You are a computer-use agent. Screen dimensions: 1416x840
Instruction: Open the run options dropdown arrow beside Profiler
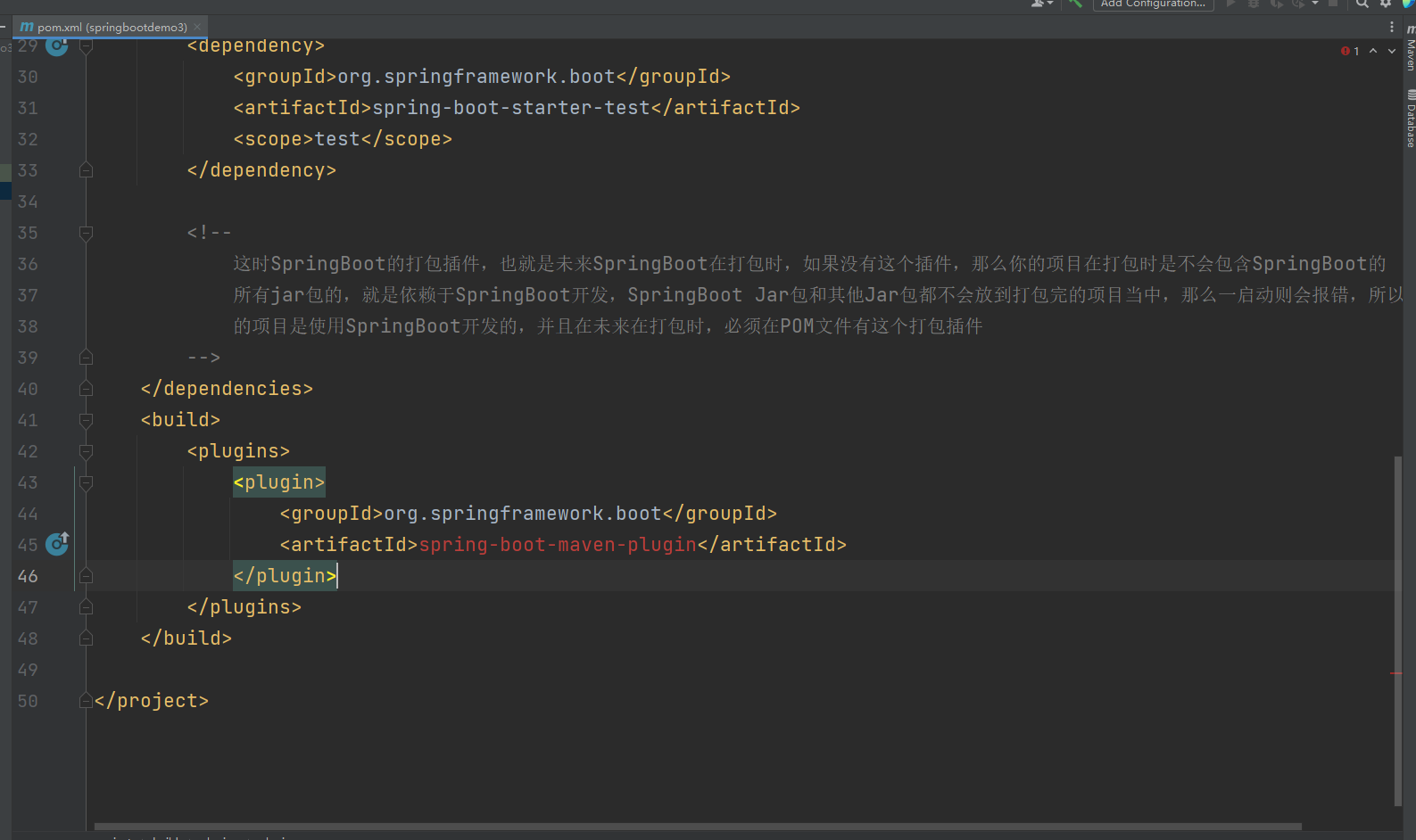(1314, 4)
